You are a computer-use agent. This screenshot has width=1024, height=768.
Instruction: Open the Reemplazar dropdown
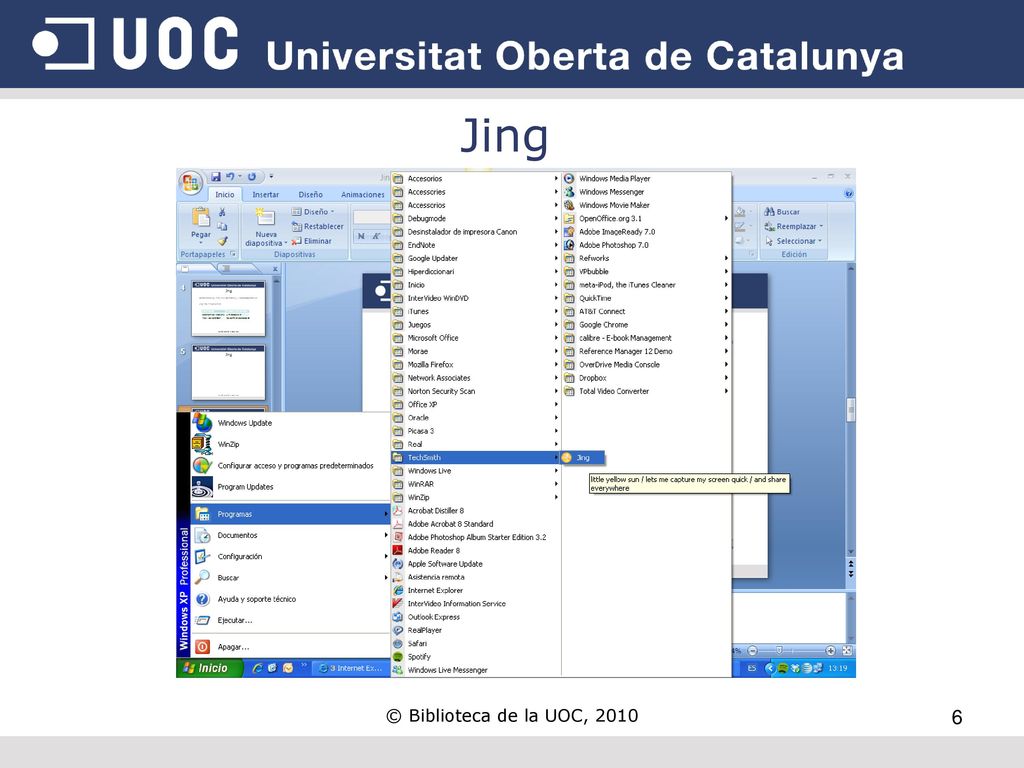(x=793, y=227)
